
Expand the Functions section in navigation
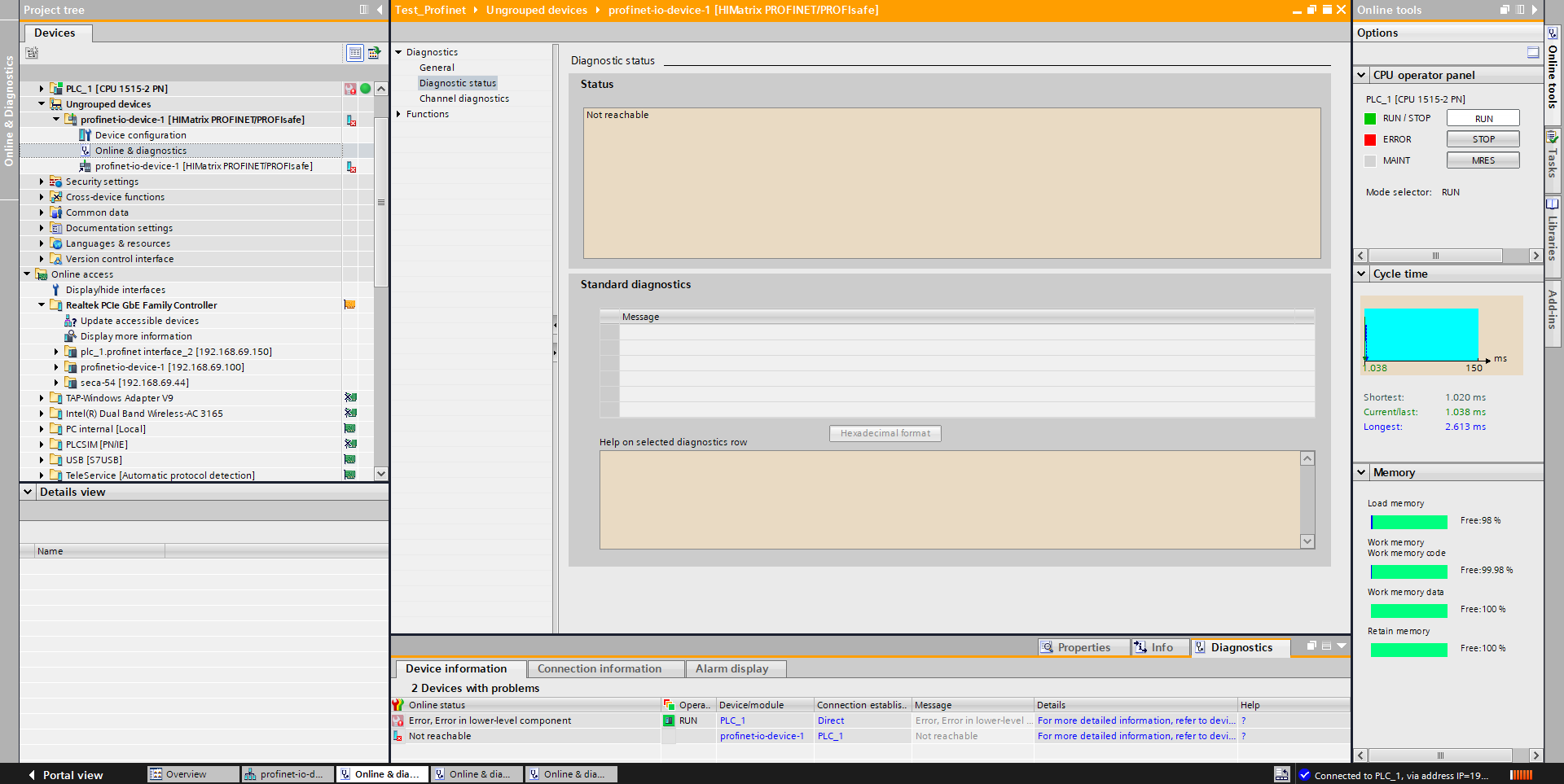coord(398,114)
